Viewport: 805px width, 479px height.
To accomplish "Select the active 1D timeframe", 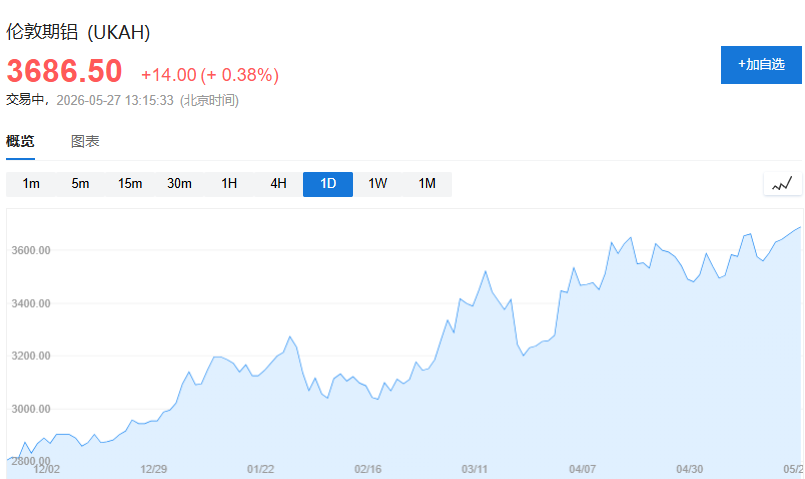I will pos(328,184).
